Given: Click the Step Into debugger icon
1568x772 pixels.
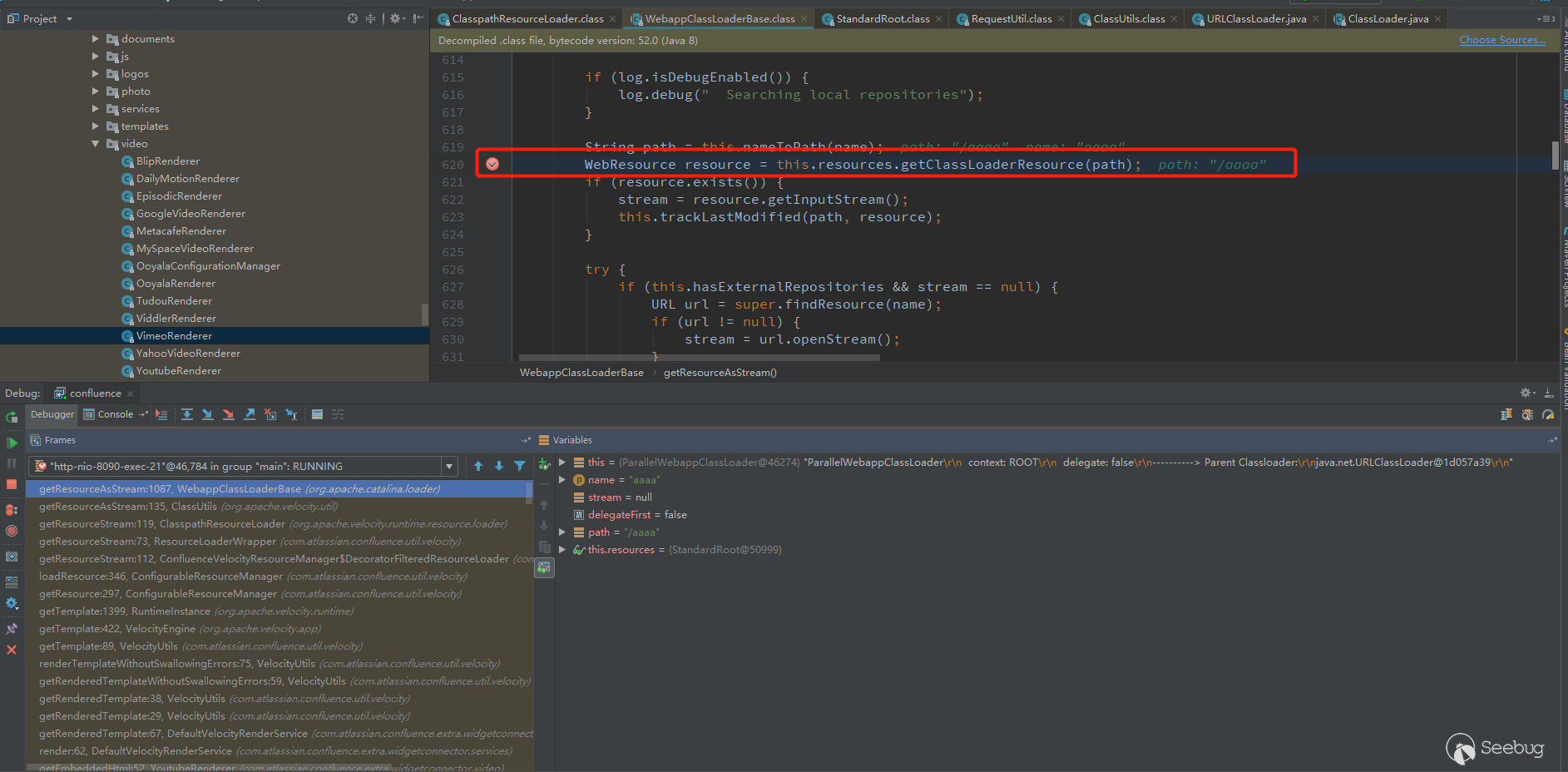Looking at the screenshot, I should tap(208, 414).
